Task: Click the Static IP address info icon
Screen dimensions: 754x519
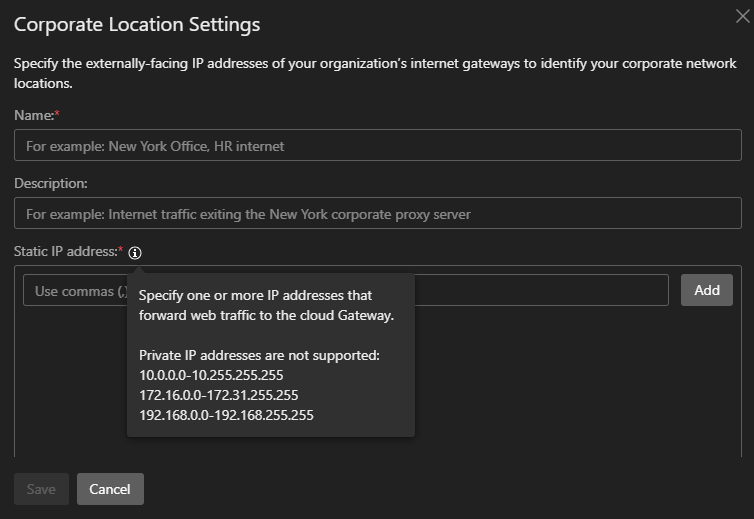Action: click(135, 253)
